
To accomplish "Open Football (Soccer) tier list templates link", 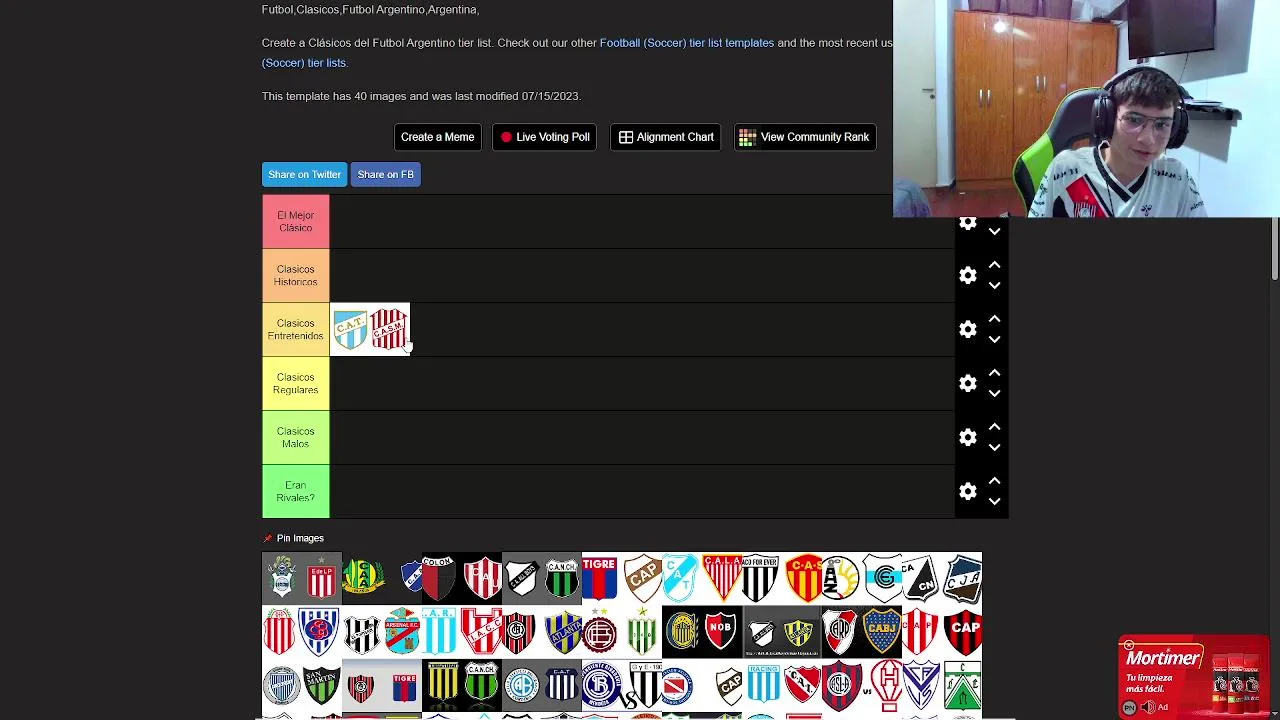I will coord(687,43).
